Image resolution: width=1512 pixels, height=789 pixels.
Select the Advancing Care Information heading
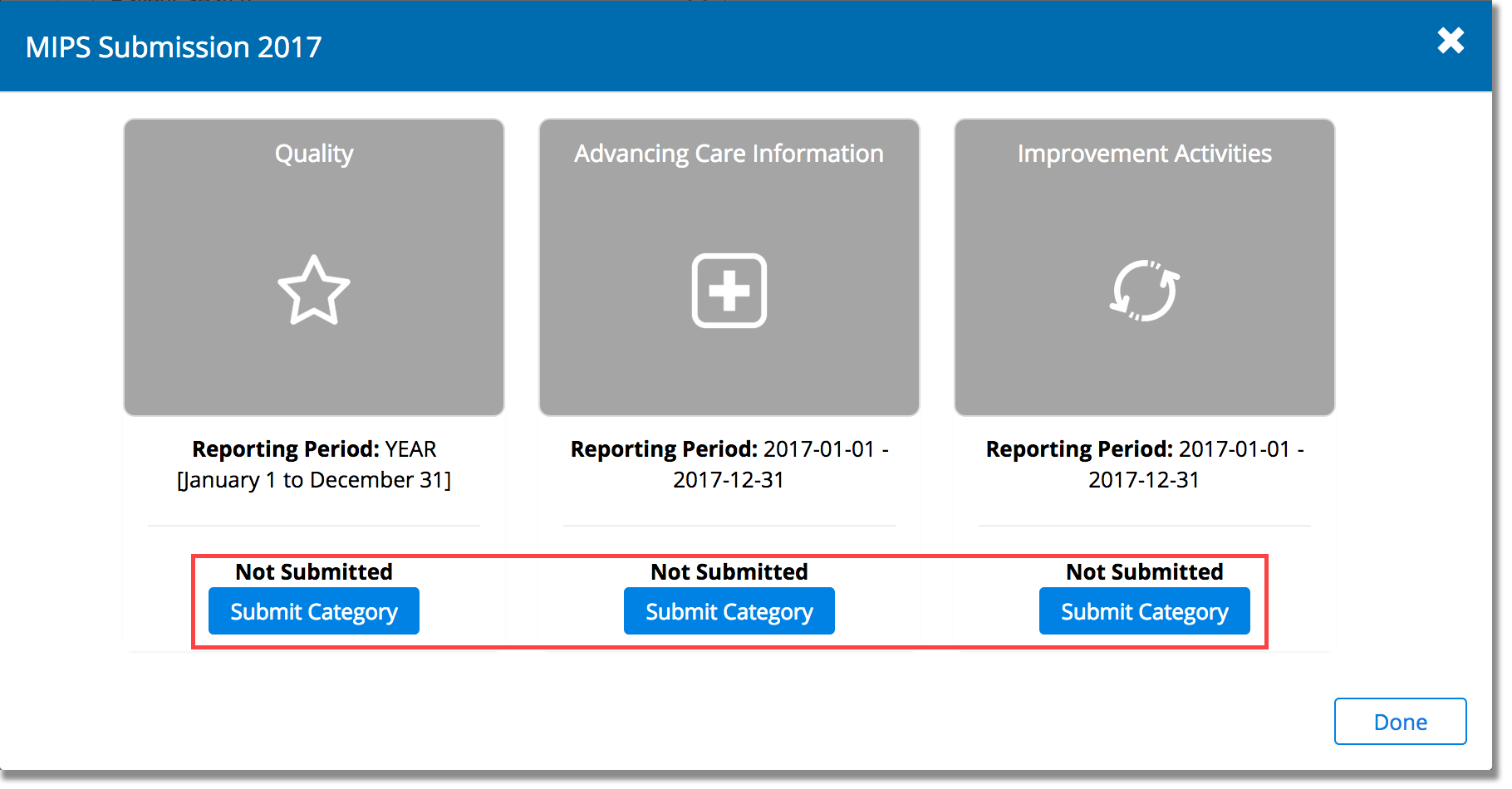click(x=729, y=154)
